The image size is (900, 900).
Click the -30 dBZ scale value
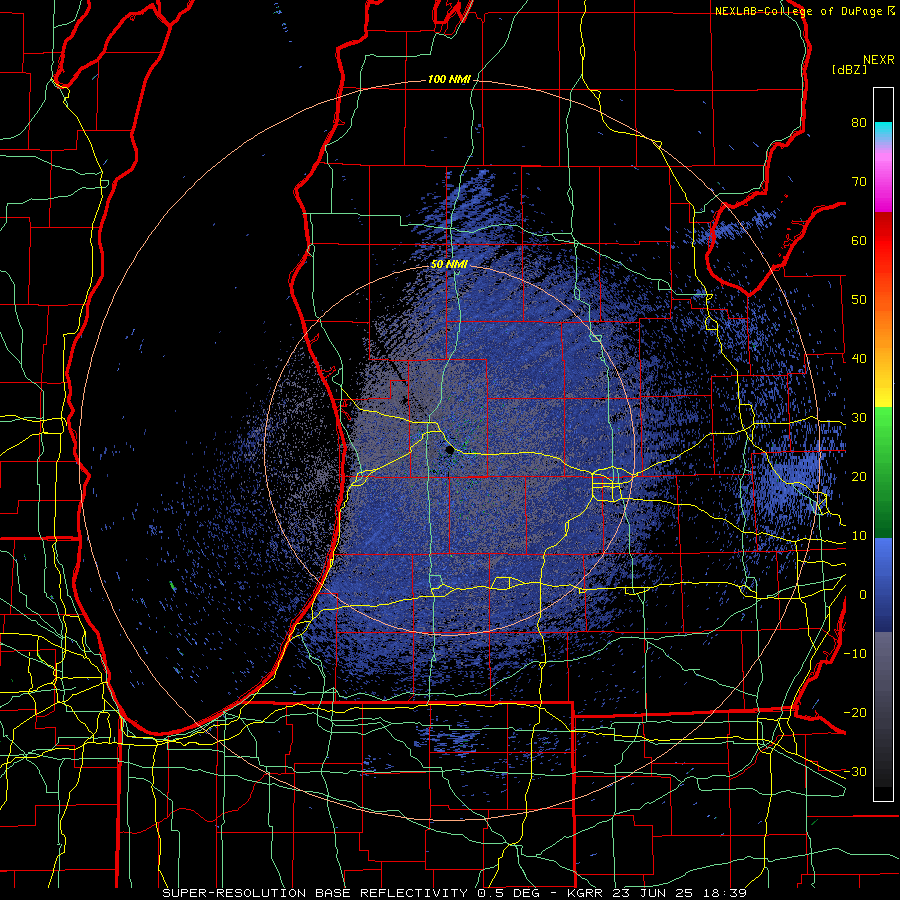(855, 771)
